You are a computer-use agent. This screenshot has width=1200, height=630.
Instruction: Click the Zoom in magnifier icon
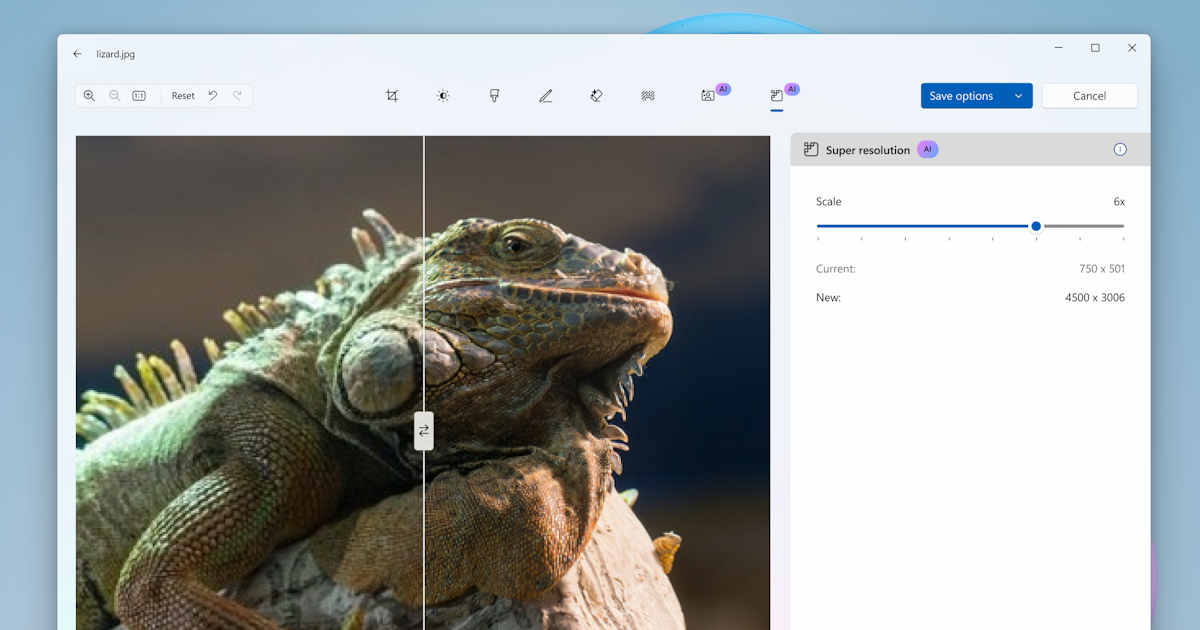[x=89, y=95]
